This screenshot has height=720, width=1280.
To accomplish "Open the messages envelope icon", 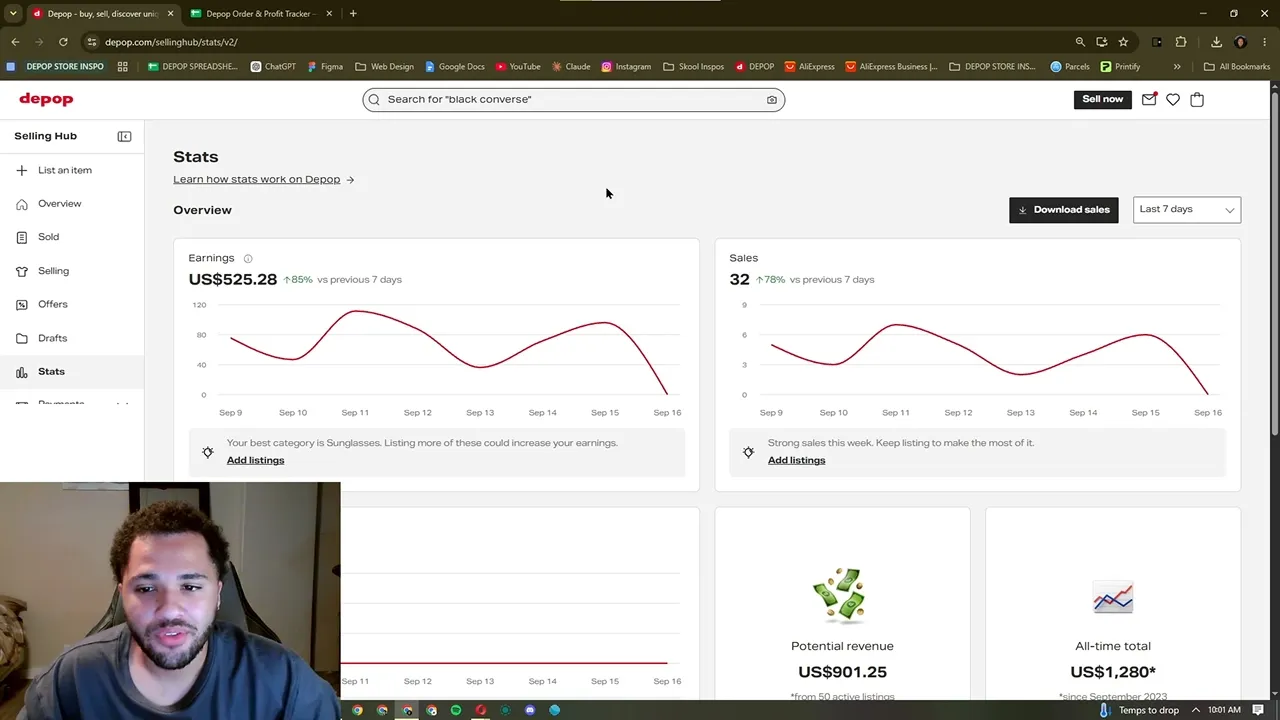I will click(1149, 99).
